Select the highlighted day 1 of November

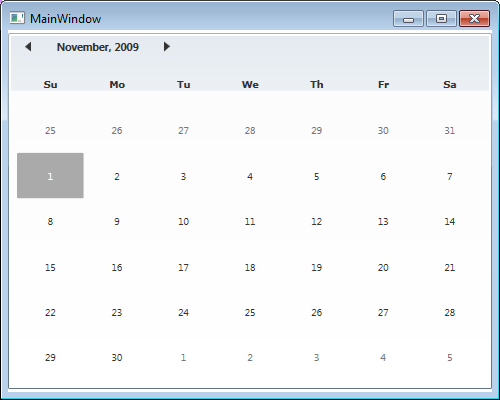click(x=50, y=176)
